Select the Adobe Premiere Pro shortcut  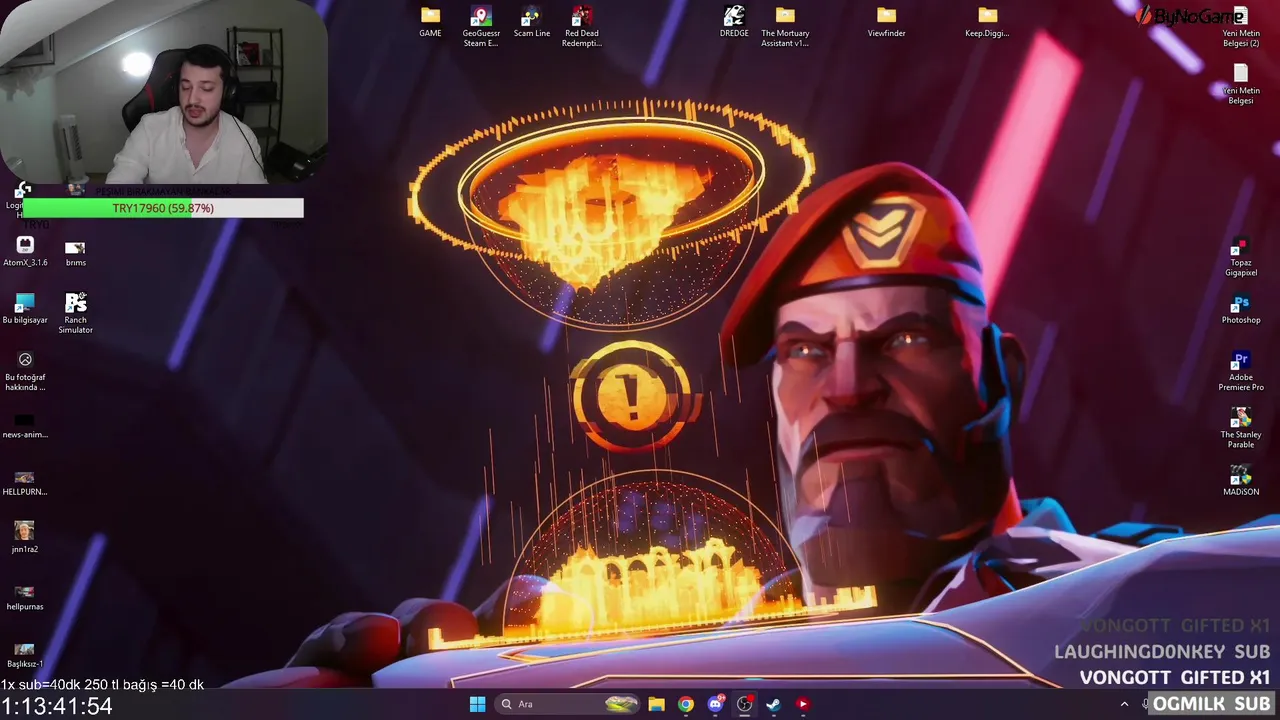click(x=1241, y=371)
